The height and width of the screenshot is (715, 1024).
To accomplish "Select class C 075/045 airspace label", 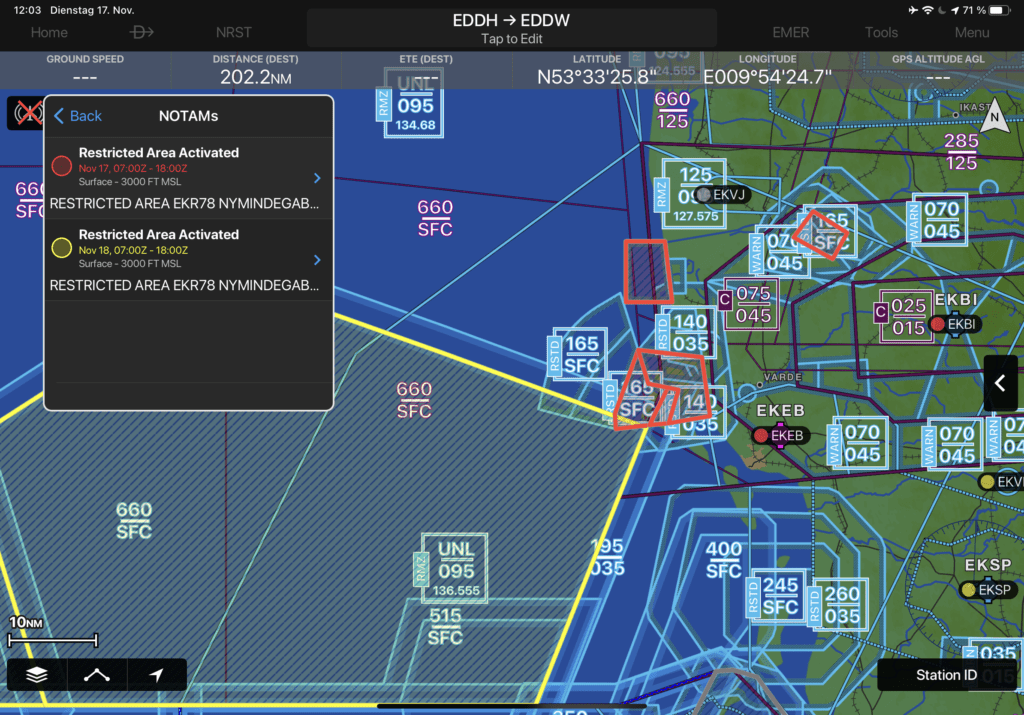I will (x=748, y=305).
